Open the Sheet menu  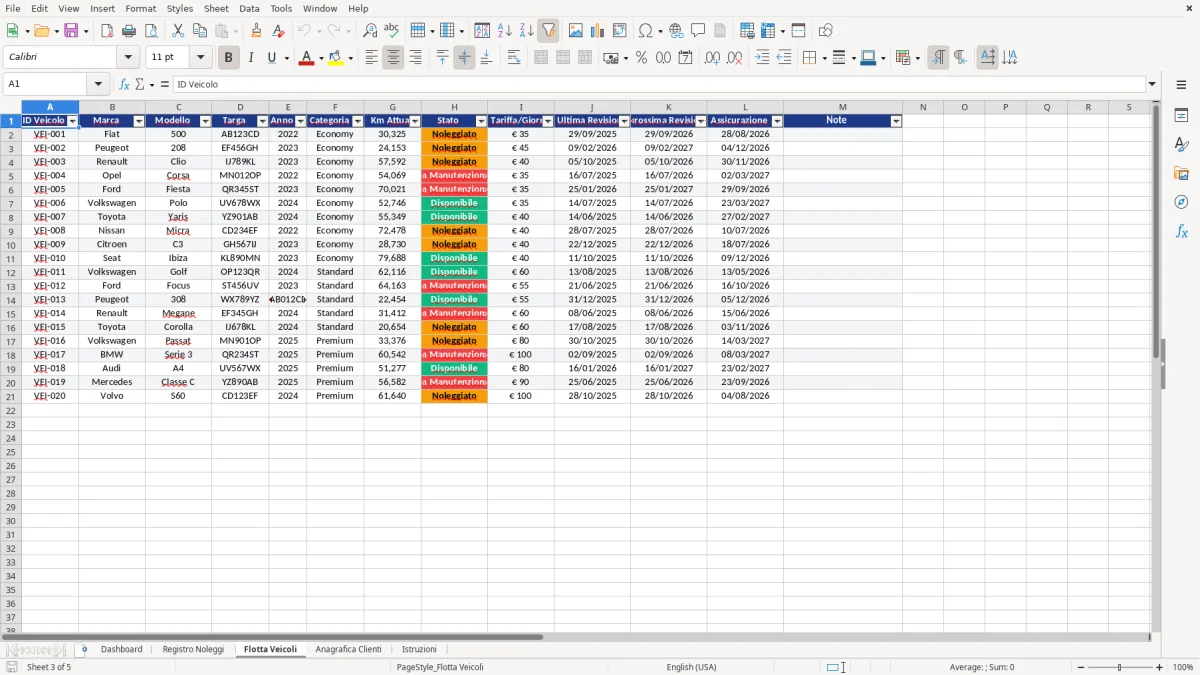point(216,8)
